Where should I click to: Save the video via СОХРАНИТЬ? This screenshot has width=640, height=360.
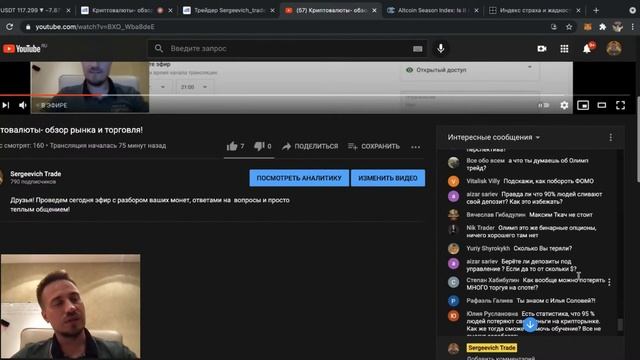(x=374, y=146)
